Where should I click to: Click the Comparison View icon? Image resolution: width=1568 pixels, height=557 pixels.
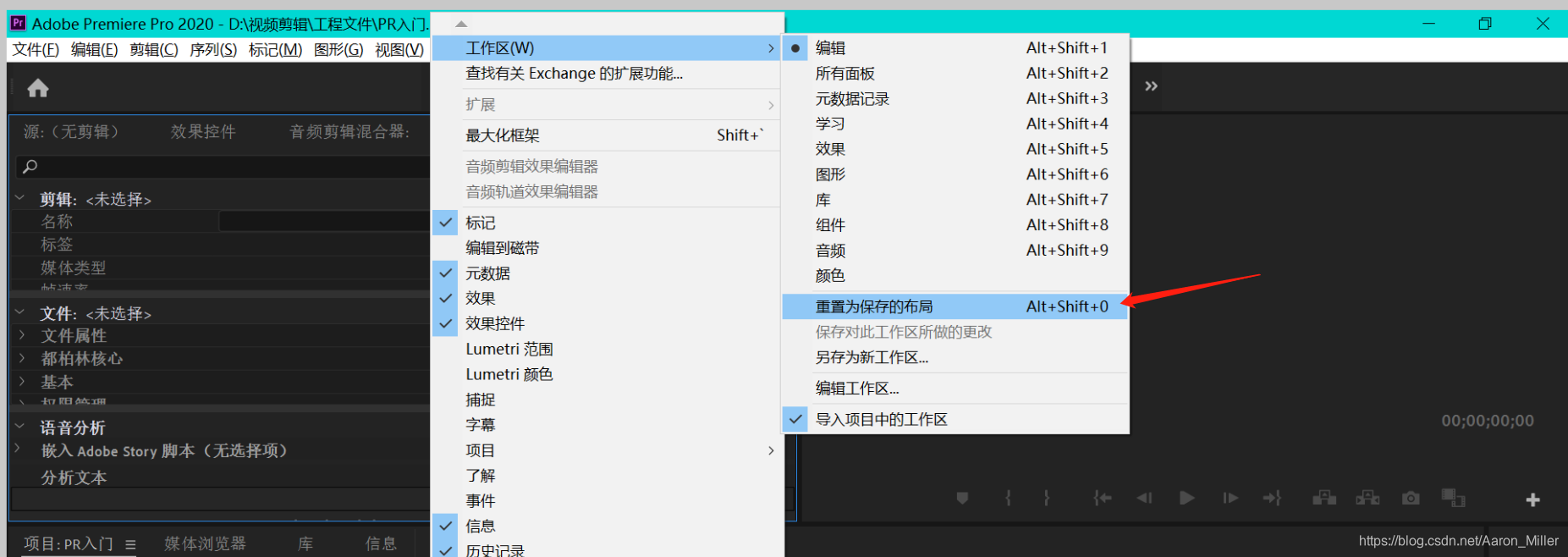pyautogui.click(x=1453, y=498)
